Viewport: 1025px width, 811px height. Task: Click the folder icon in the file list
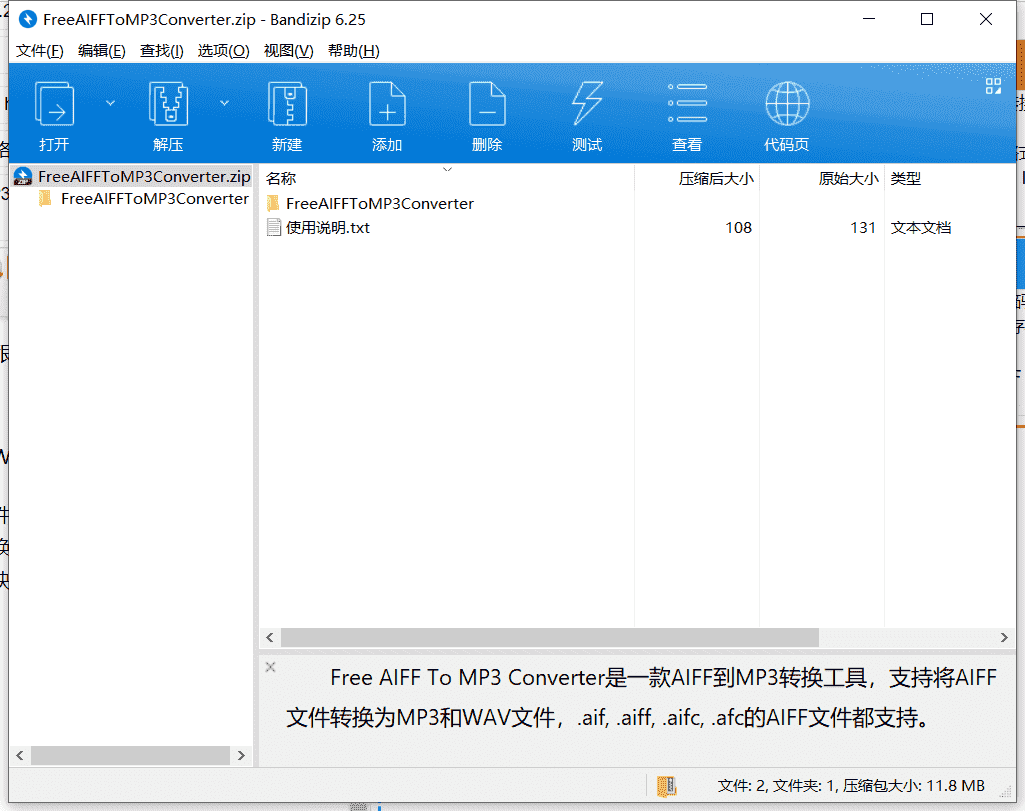[x=273, y=204]
